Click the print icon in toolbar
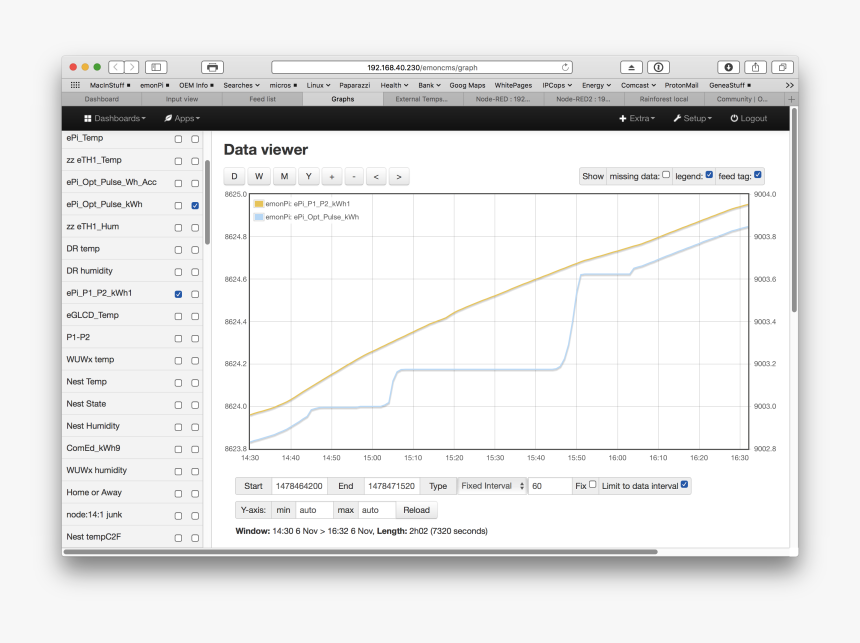 212,67
